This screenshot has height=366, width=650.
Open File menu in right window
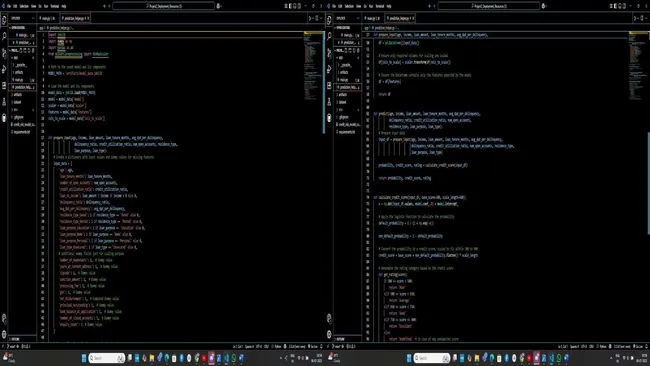334,6
